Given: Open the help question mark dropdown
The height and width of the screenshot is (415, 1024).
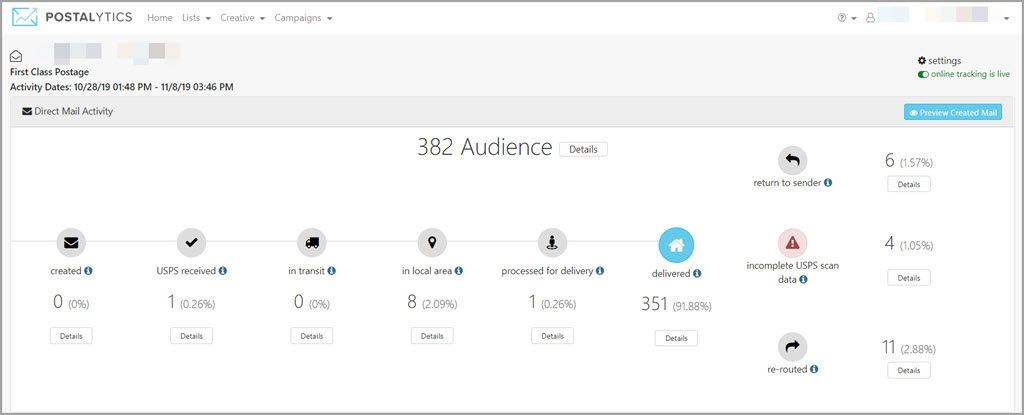Looking at the screenshot, I should (846, 18).
